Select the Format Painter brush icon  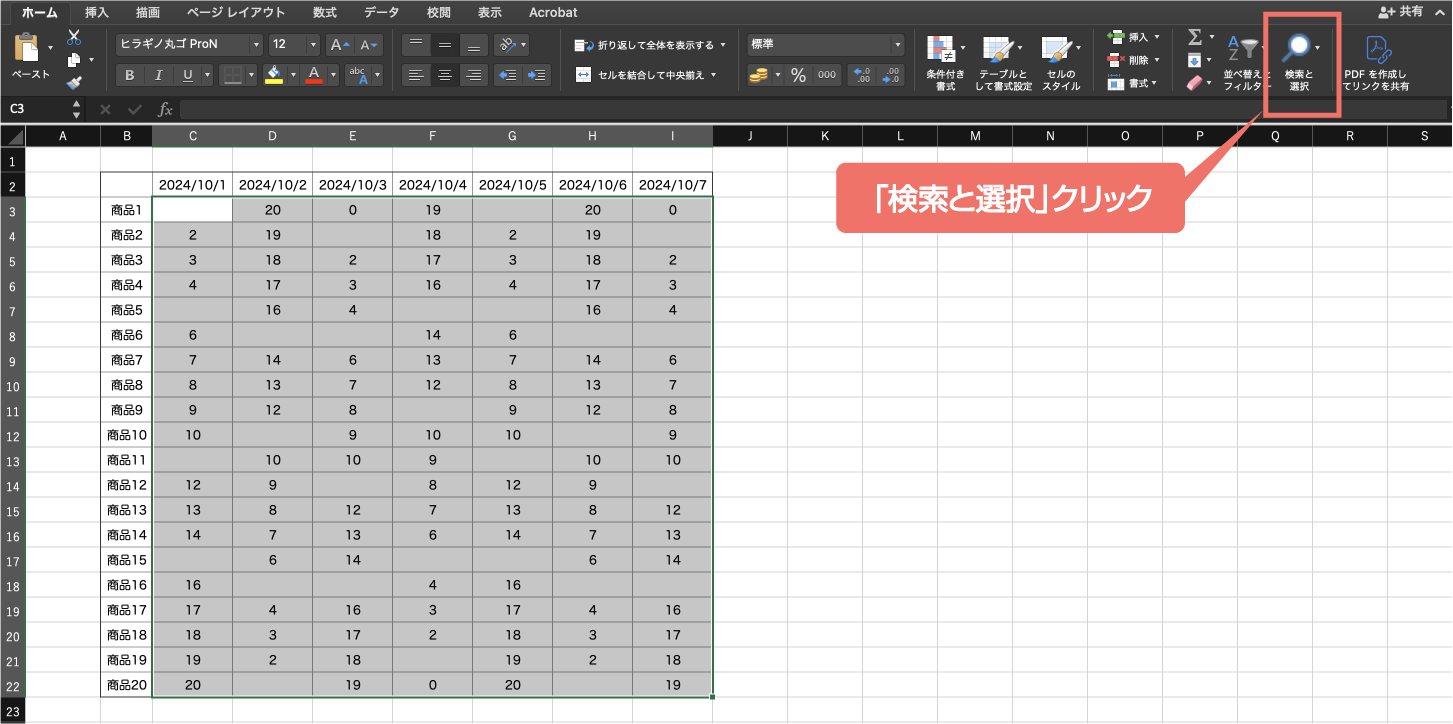click(74, 83)
